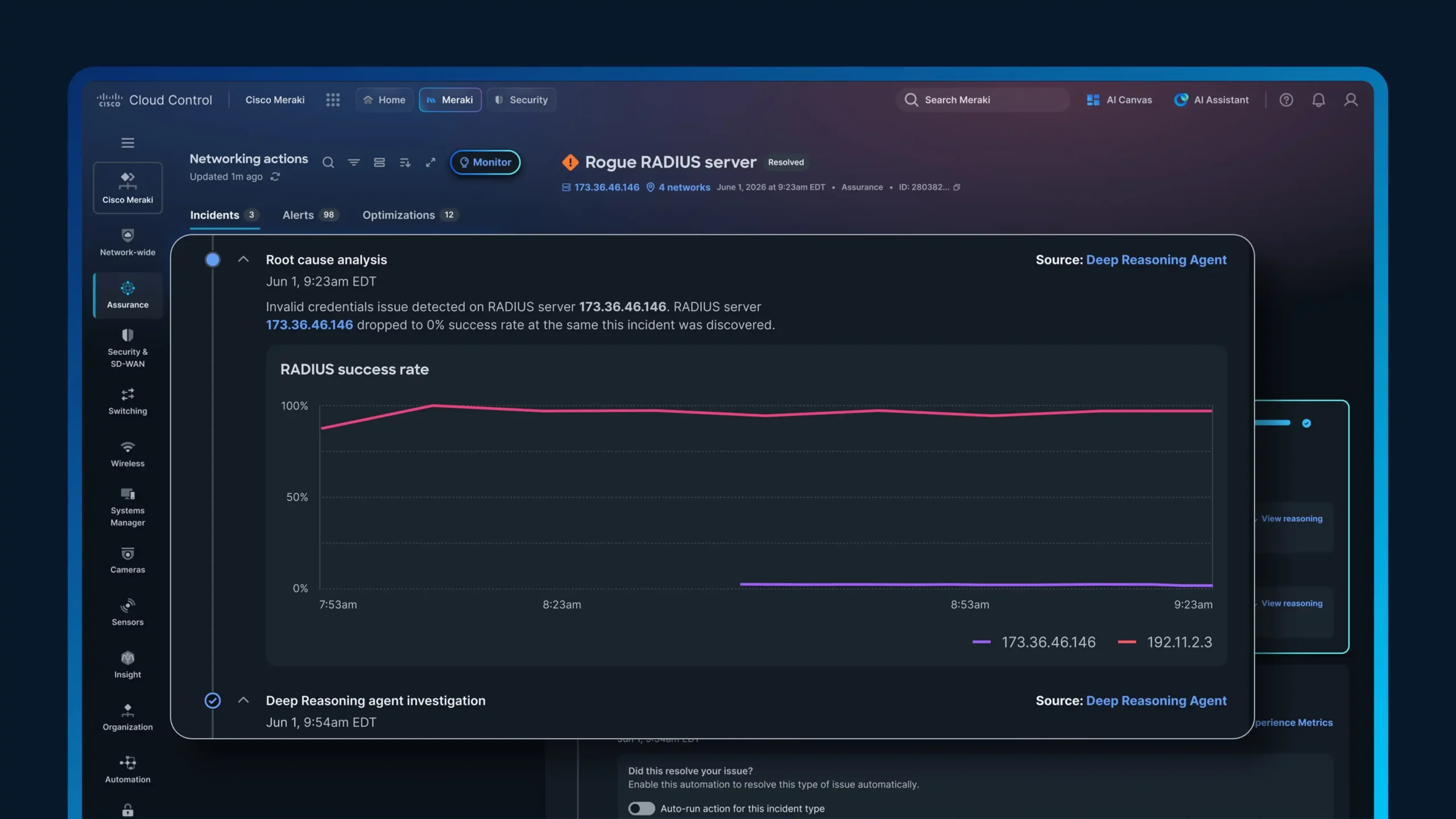Select Assurance in the sidebar
Image resolution: width=1456 pixels, height=819 pixels.
point(127,295)
